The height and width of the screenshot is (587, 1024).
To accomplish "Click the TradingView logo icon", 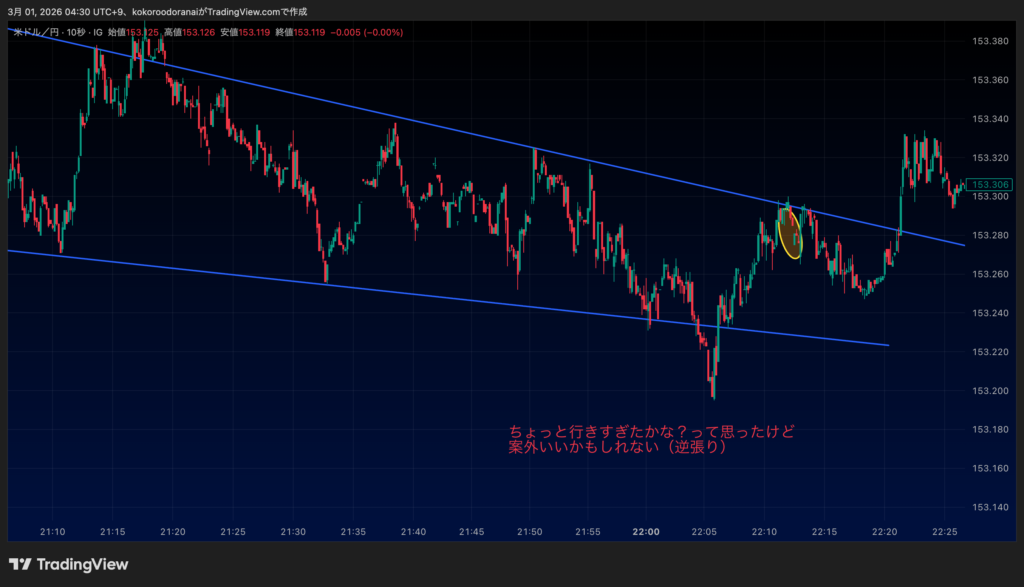I will coord(20,564).
